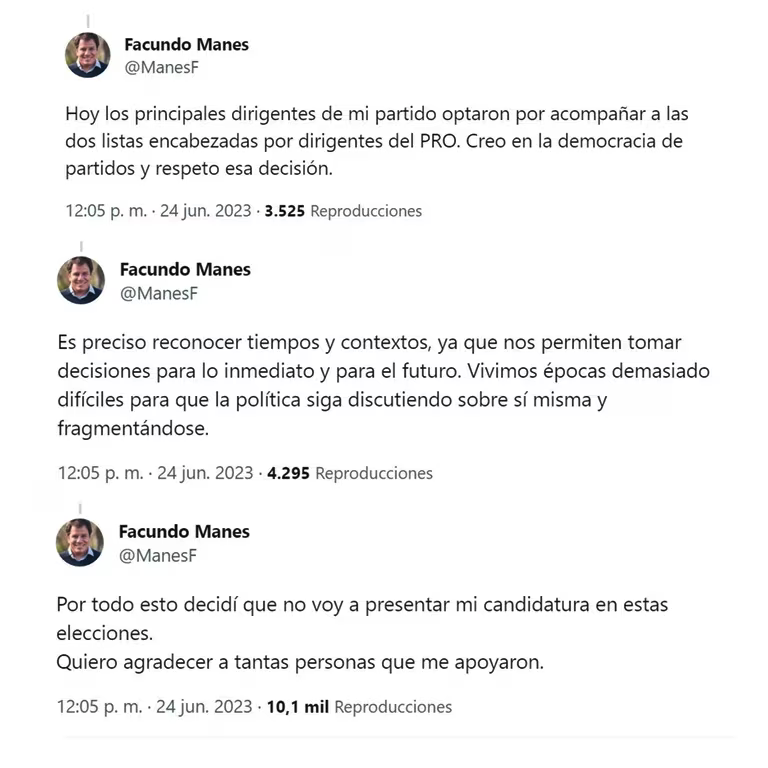Click the thread line above first avatar
The image size is (768, 768).
pos(88,21)
